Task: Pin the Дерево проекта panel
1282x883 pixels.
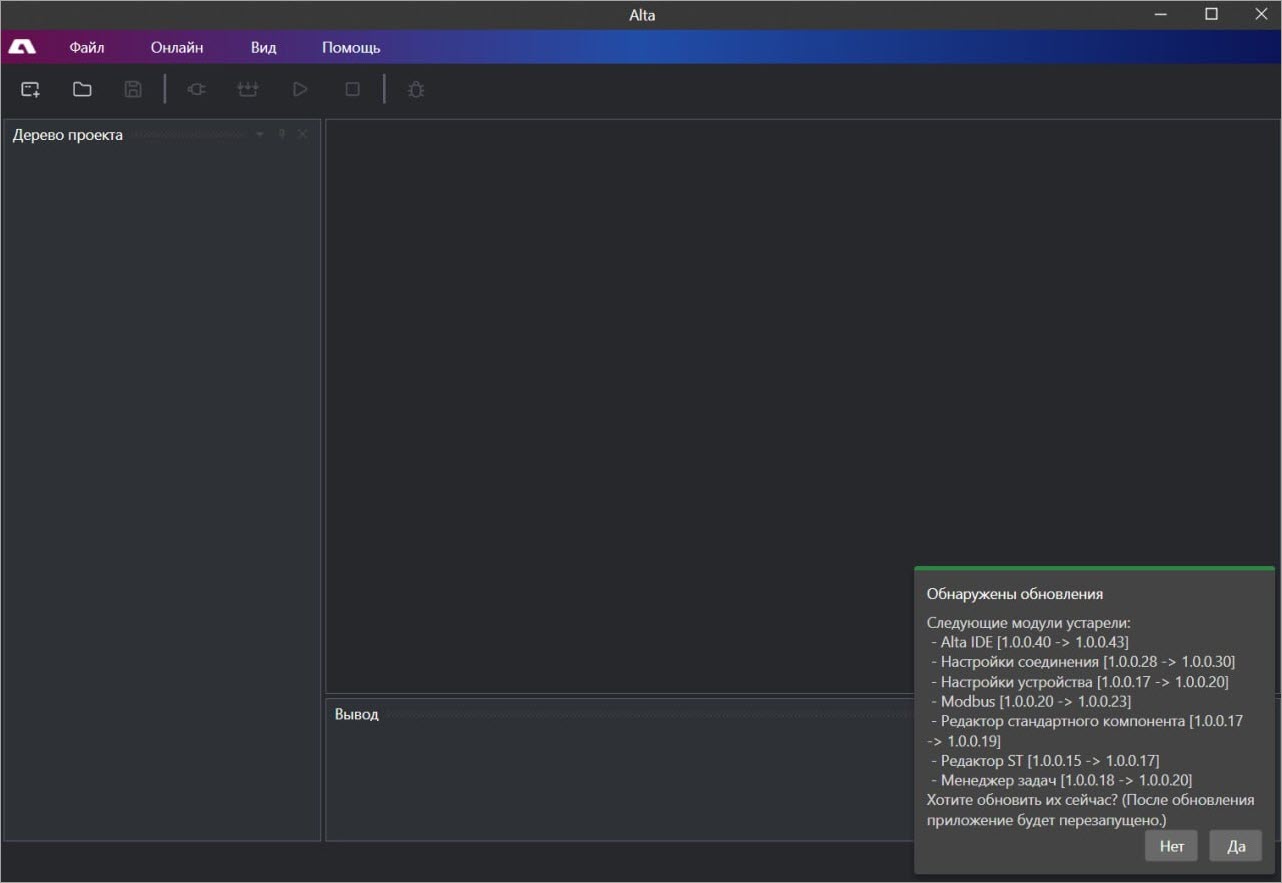Action: [282, 134]
